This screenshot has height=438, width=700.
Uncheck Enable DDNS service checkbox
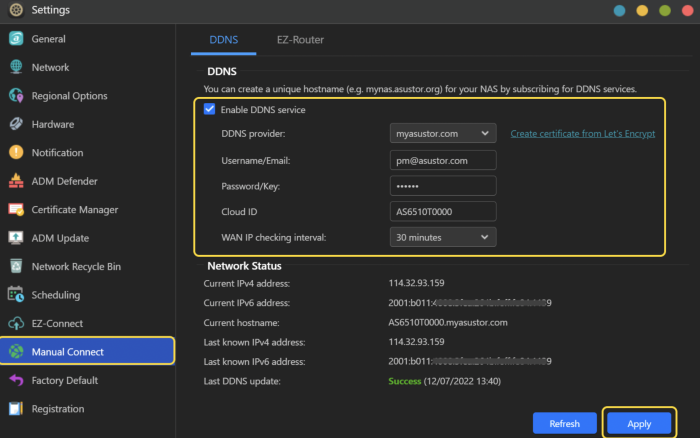pos(209,110)
